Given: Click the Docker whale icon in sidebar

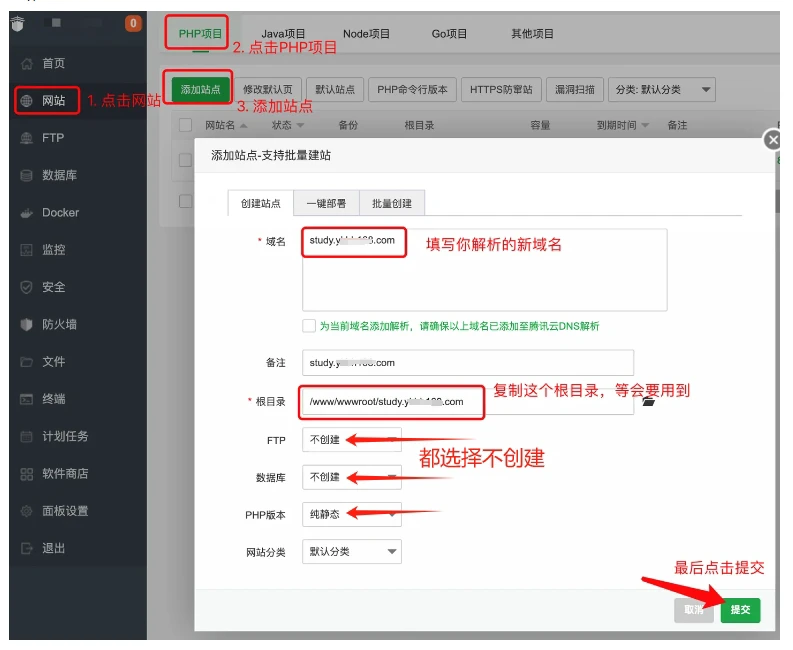Looking at the screenshot, I should [27, 213].
